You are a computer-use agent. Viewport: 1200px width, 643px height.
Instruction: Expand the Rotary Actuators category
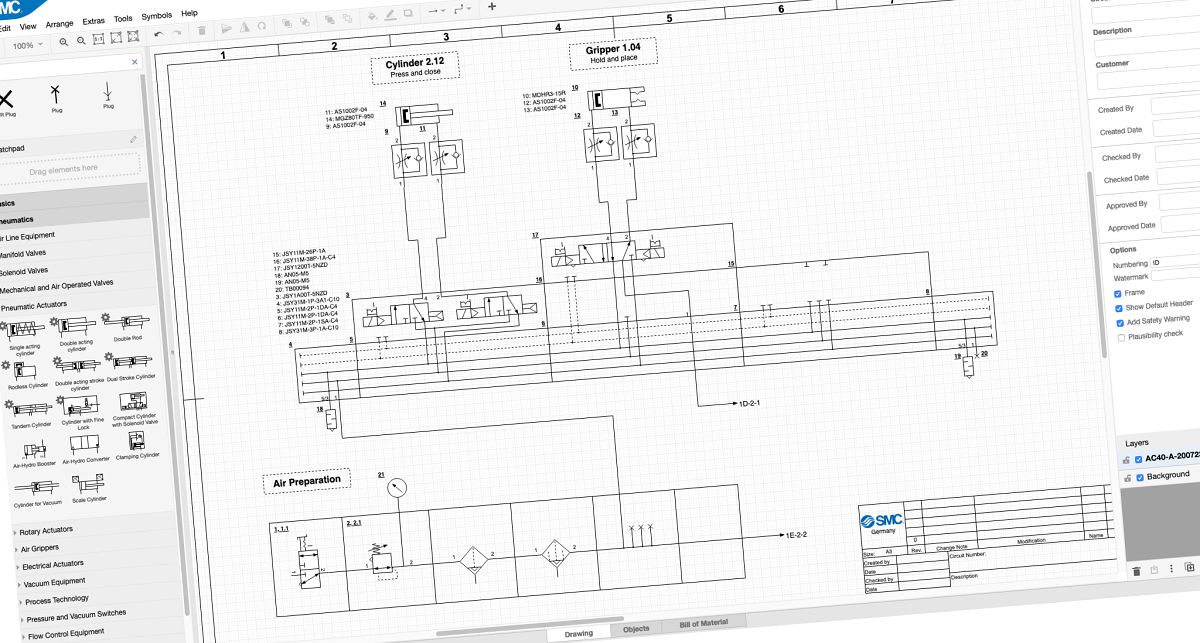tap(46, 531)
